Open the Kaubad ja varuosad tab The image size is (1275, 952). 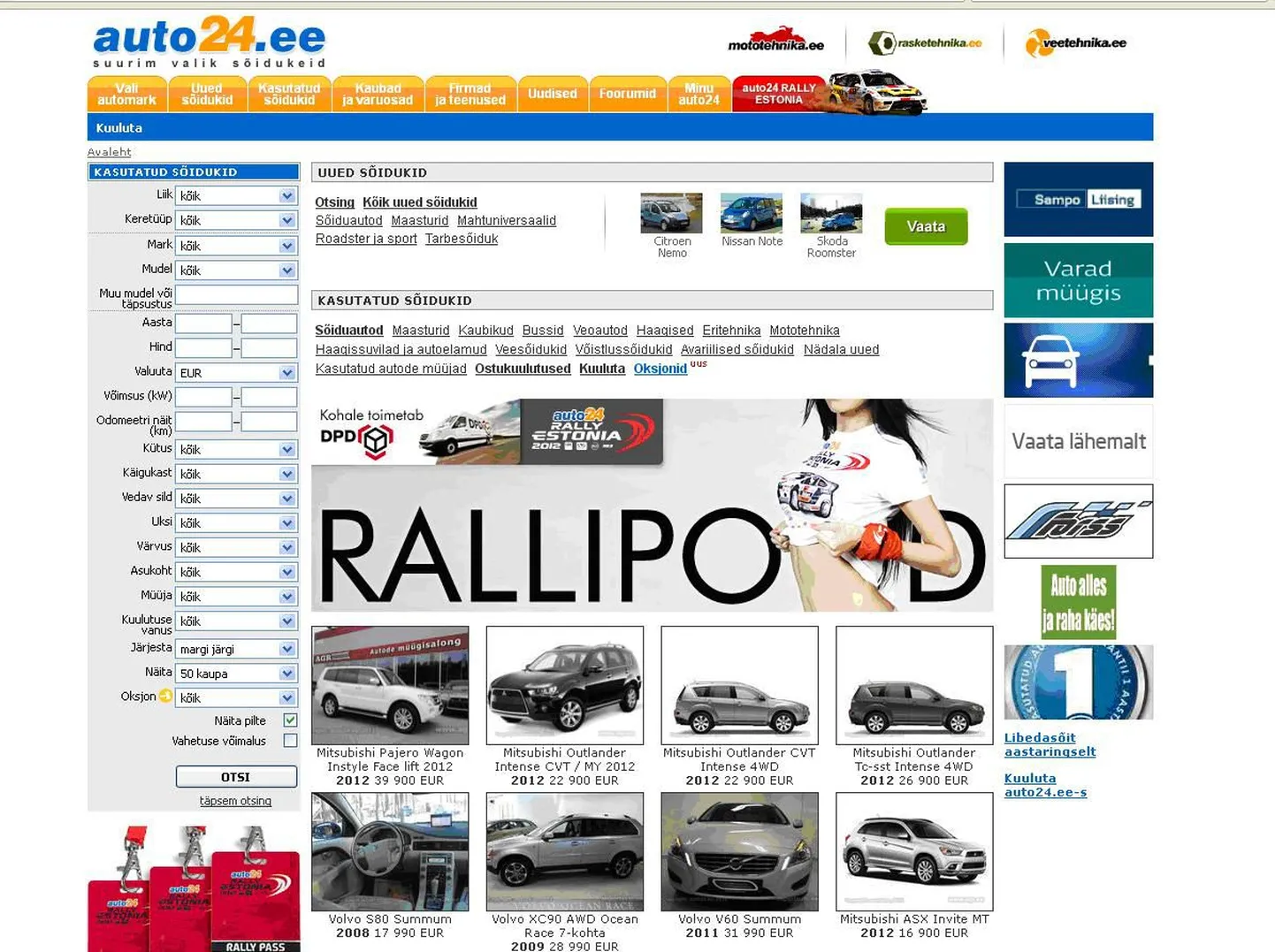click(378, 94)
